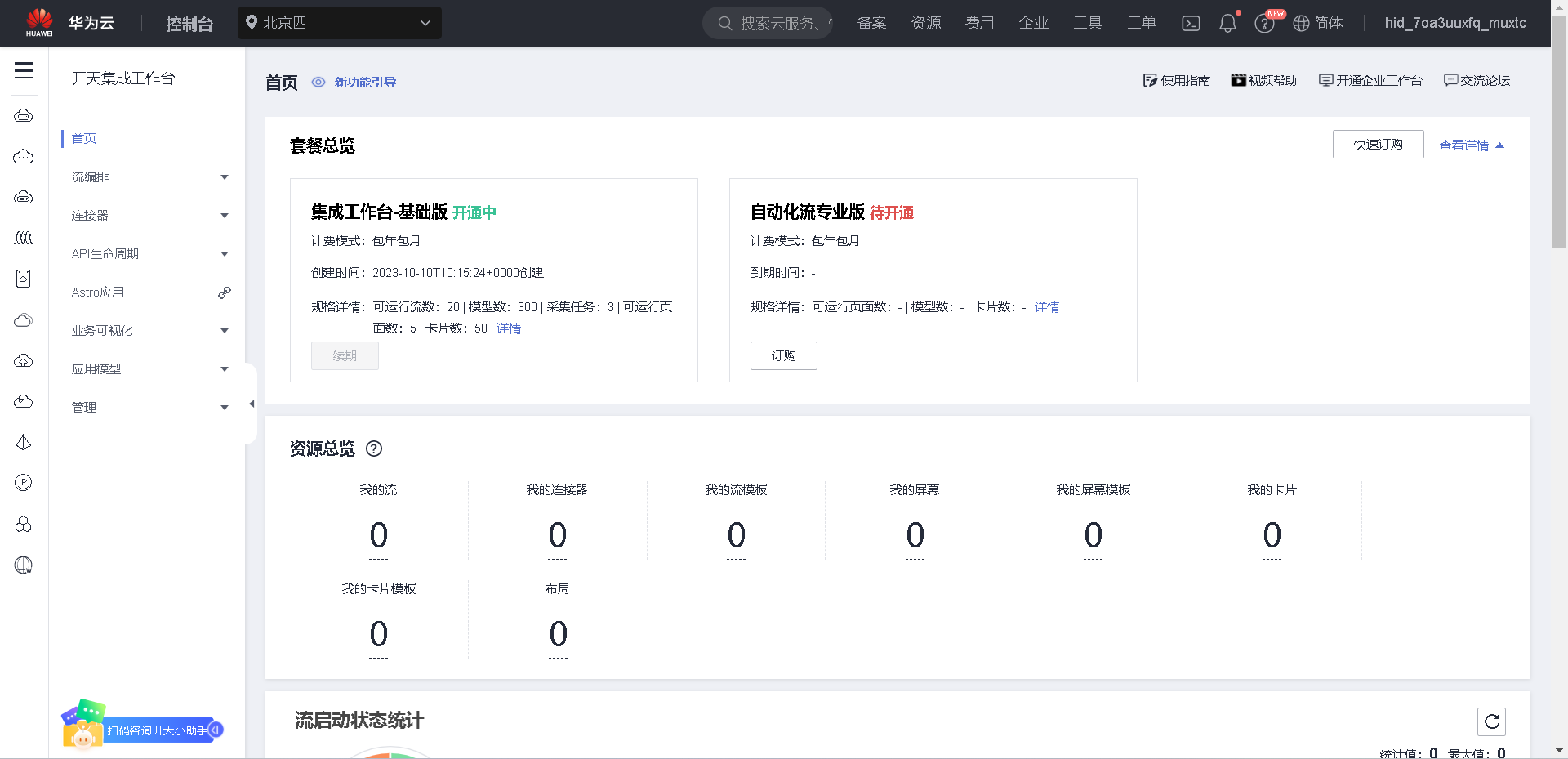Click the three-hexagons sidebar icon
Viewport: 1568px width, 759px height.
click(24, 524)
